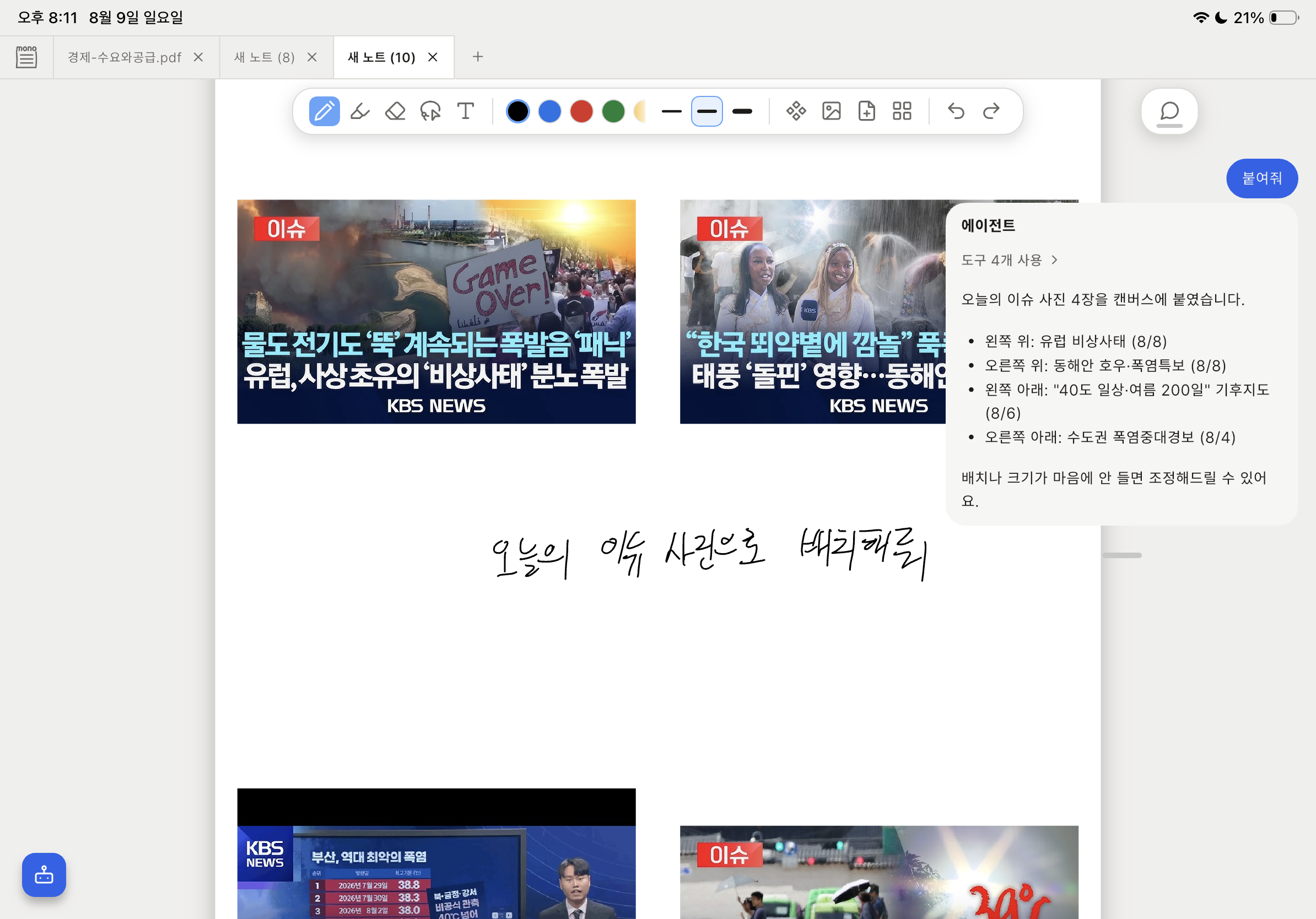
Task: Tap the 왼쪽 위: 유럽 비상사태 (8/8) line
Action: 1075,342
